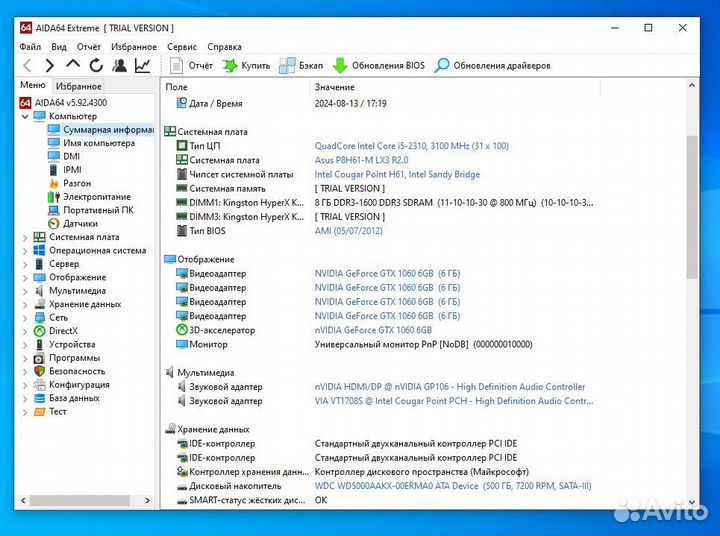Select Устройства in the tree
The height and width of the screenshot is (536, 720).
coord(64,344)
